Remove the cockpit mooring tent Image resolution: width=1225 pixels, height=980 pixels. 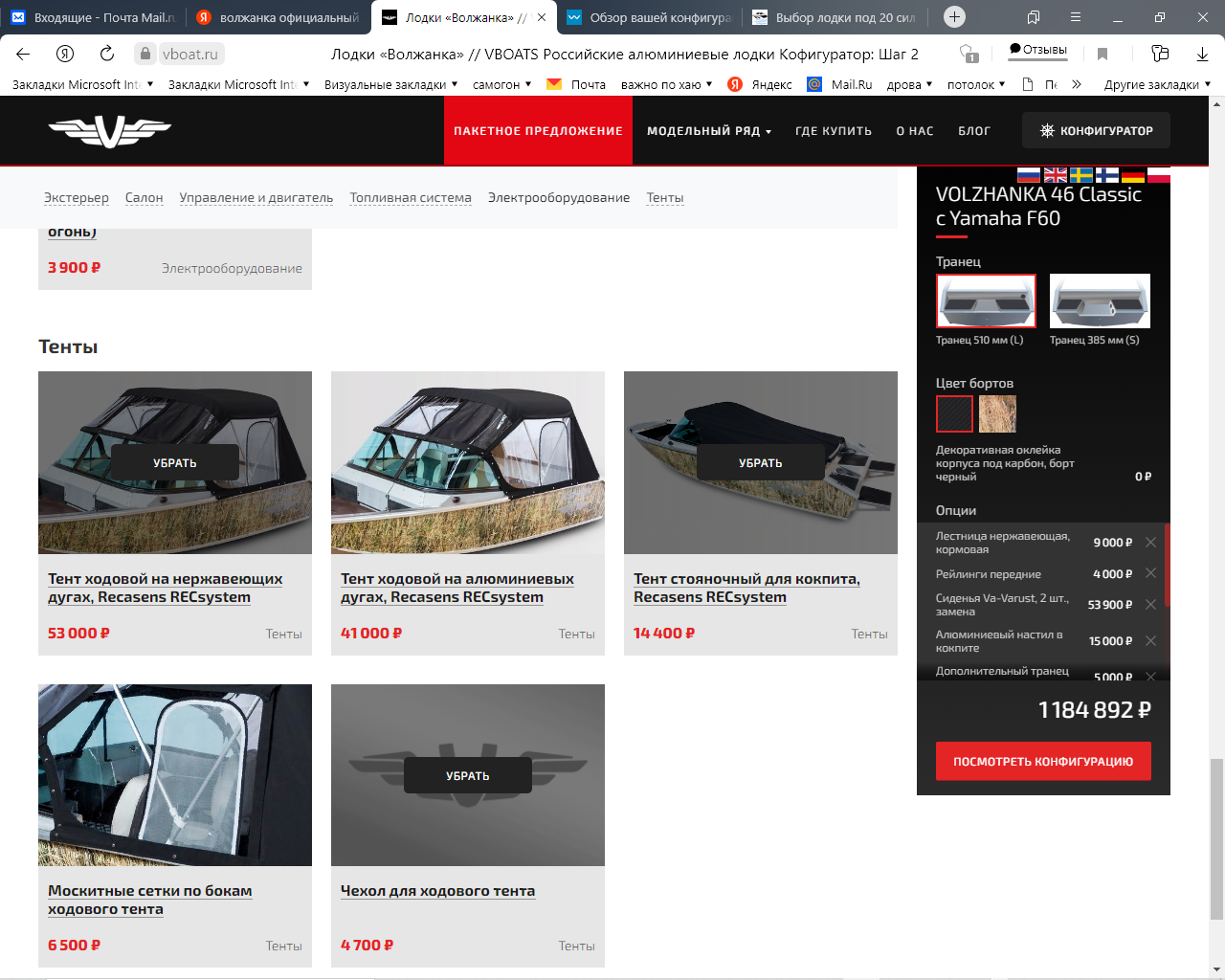[x=761, y=462]
